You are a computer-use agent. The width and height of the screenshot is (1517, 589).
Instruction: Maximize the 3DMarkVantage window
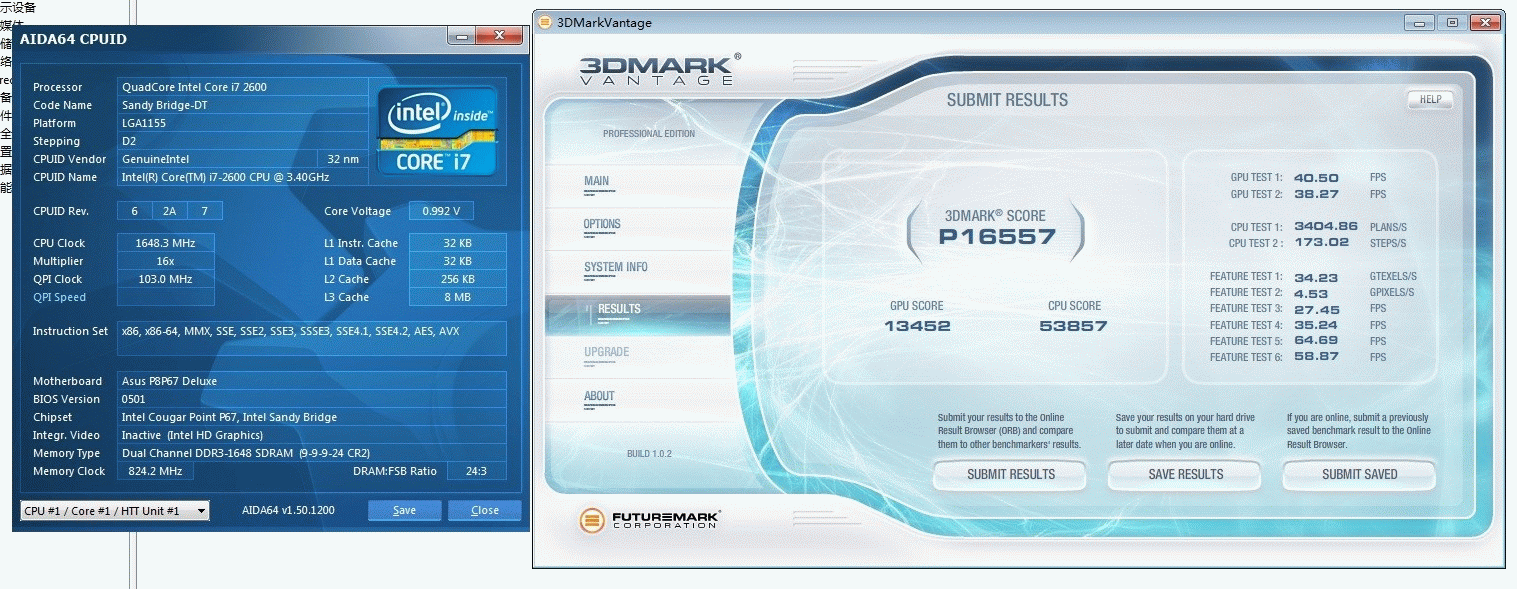coord(1452,22)
